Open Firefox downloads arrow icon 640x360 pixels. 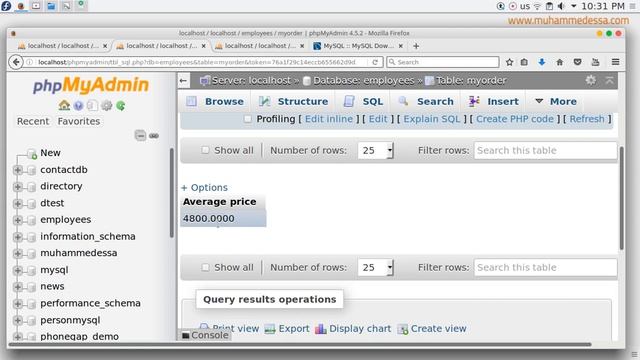(542, 62)
